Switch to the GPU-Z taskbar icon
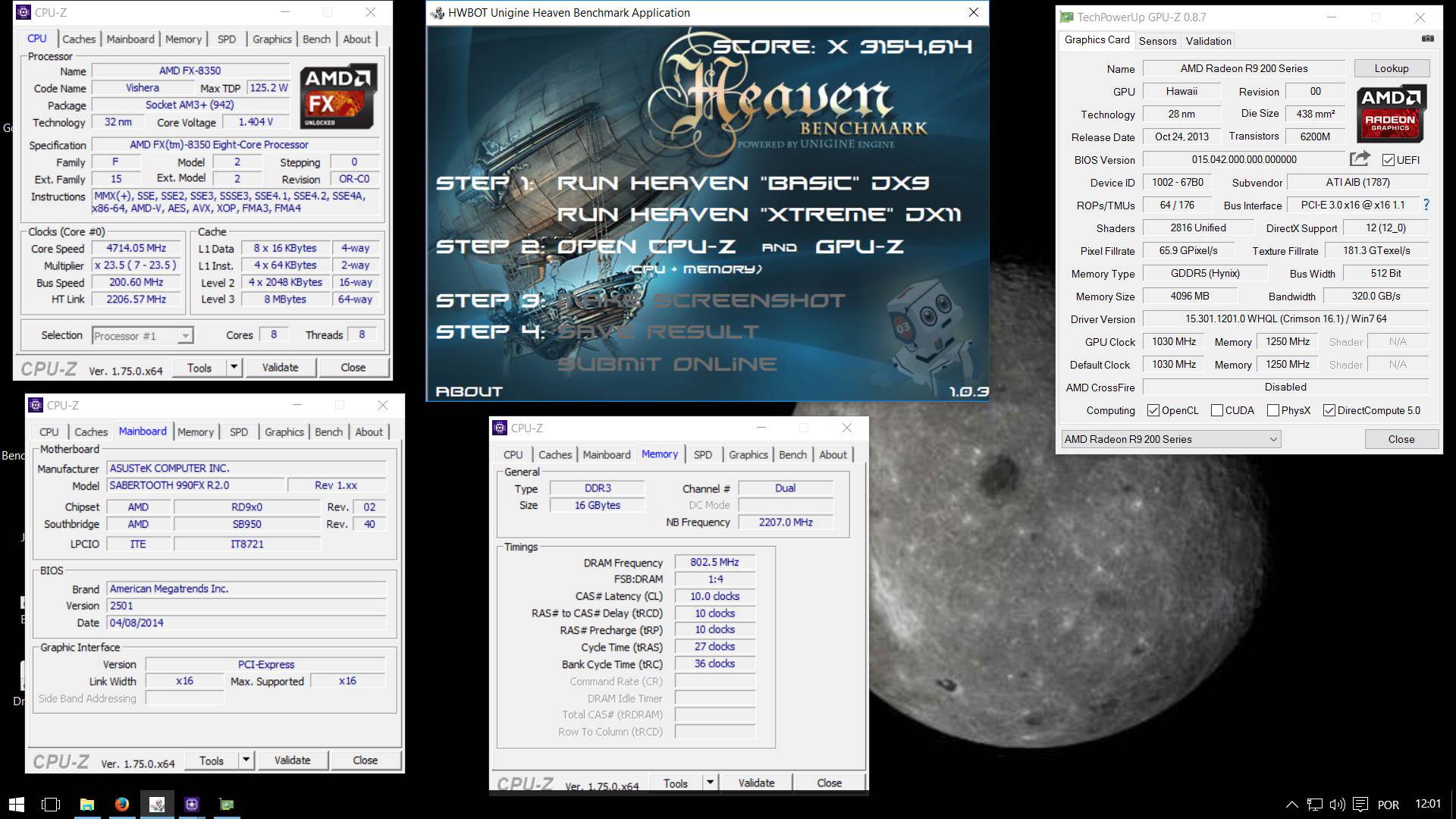Image resolution: width=1456 pixels, height=819 pixels. 227,804
